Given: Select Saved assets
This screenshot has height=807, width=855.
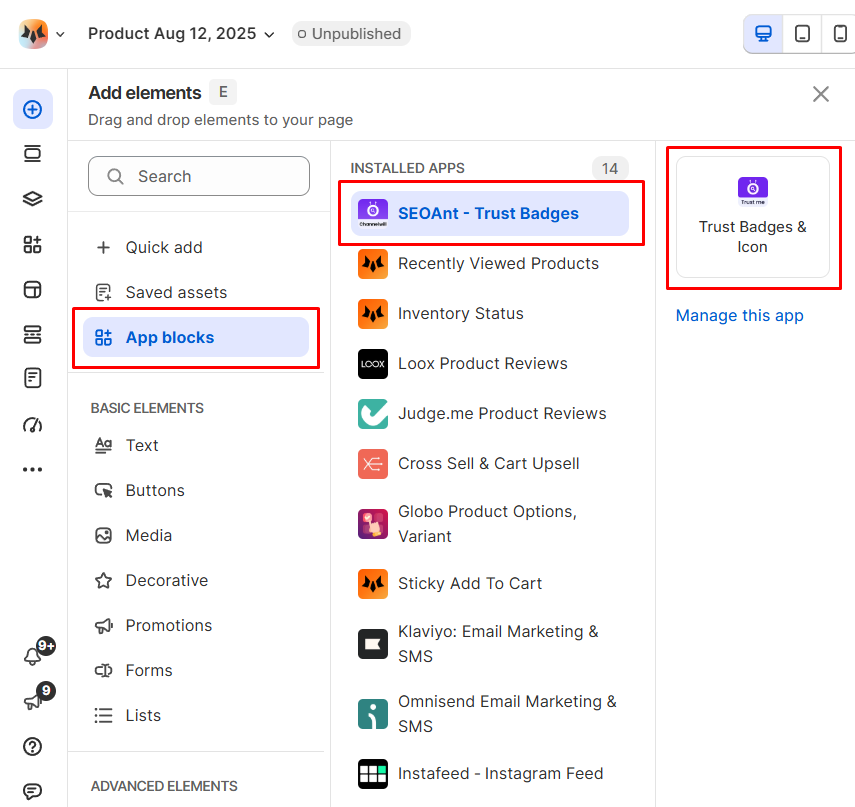Looking at the screenshot, I should pos(196,292).
